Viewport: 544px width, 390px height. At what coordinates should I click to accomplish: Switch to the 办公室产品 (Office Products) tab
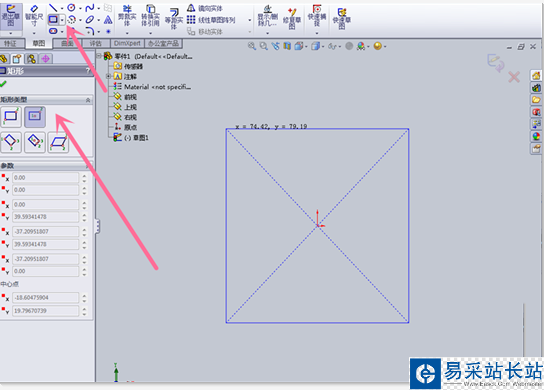point(163,43)
